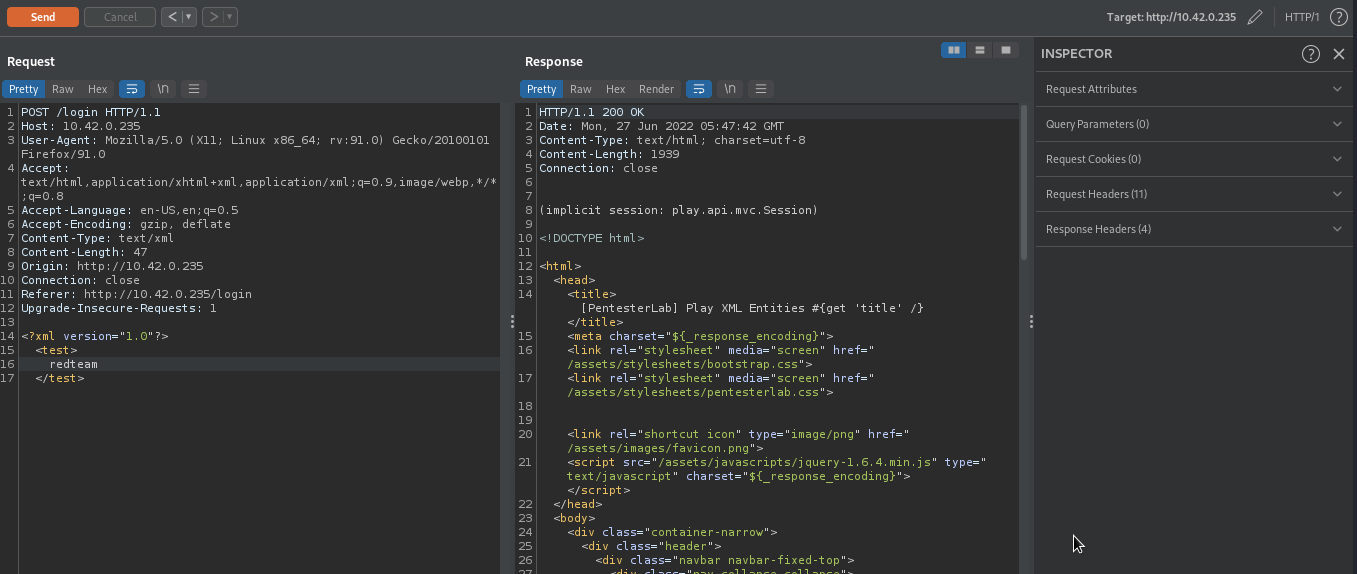Click the Response/Inspector divider handle dots

tap(1031, 322)
